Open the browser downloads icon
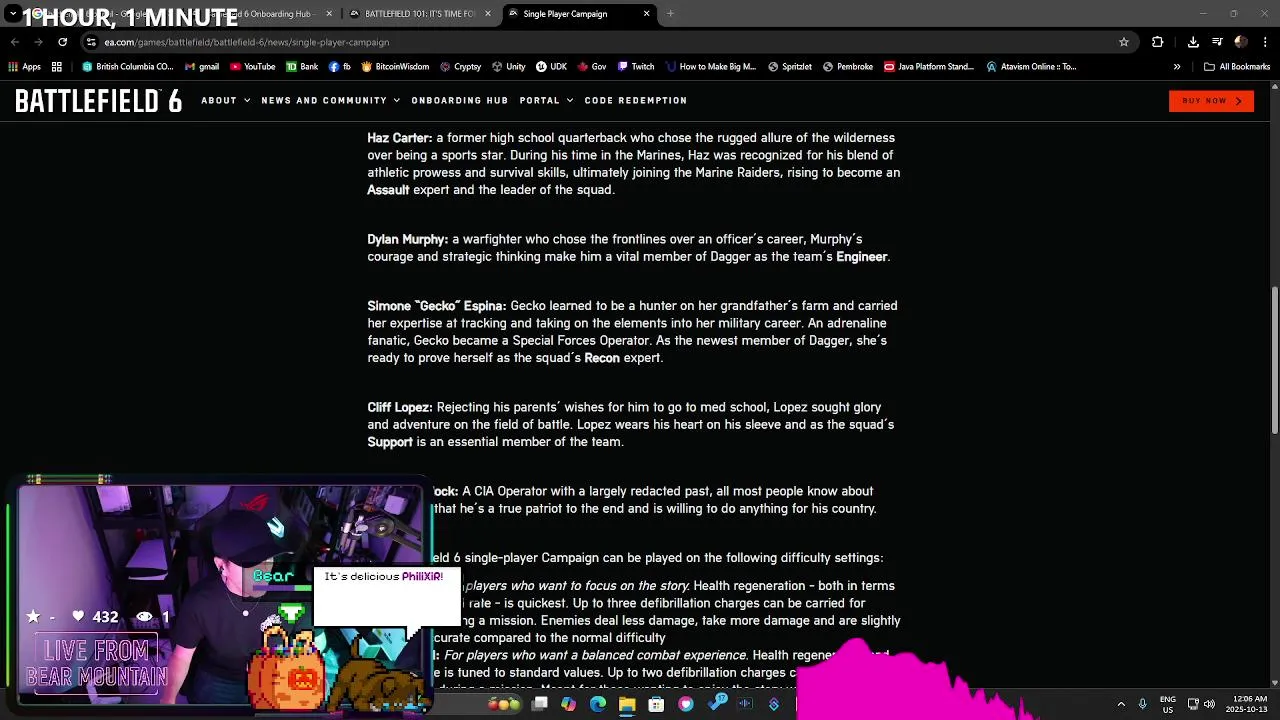 pyautogui.click(x=1193, y=42)
